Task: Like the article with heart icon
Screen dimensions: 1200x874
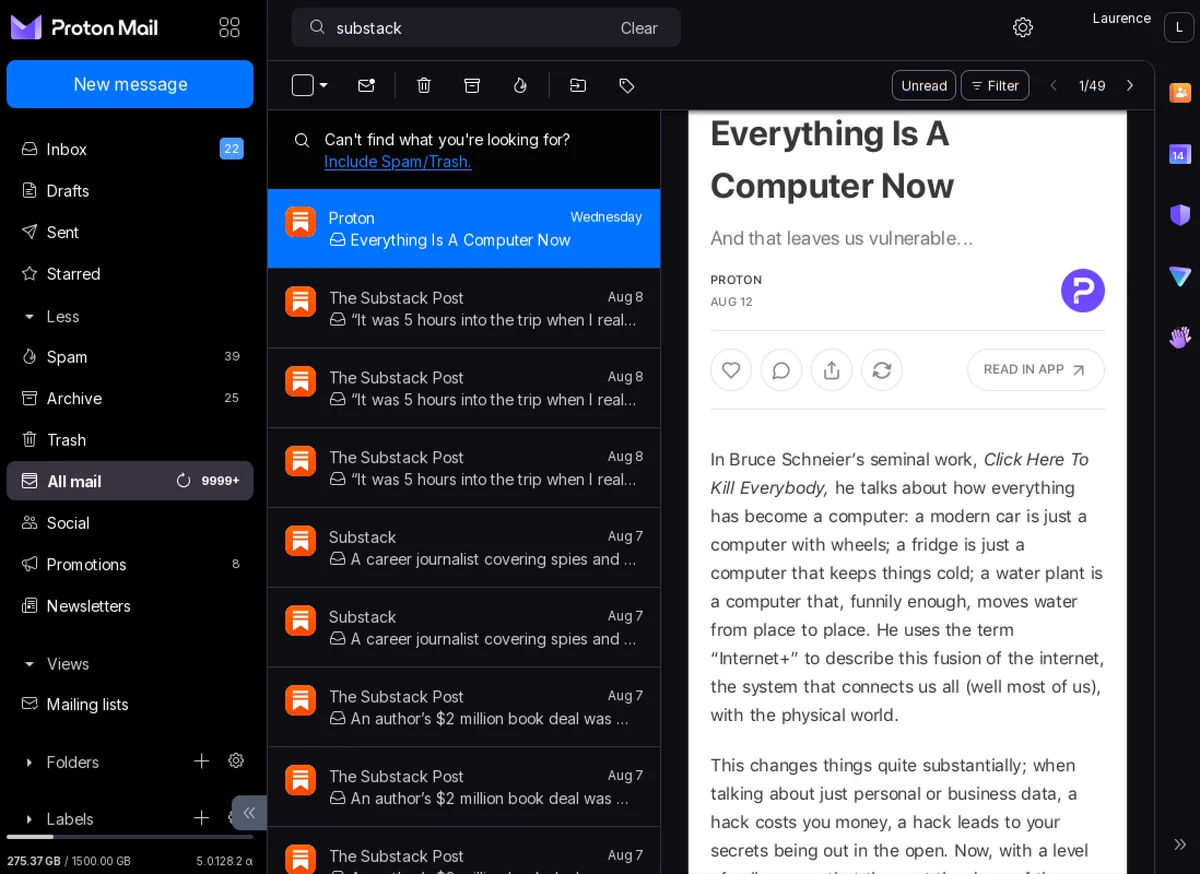Action: [731, 370]
